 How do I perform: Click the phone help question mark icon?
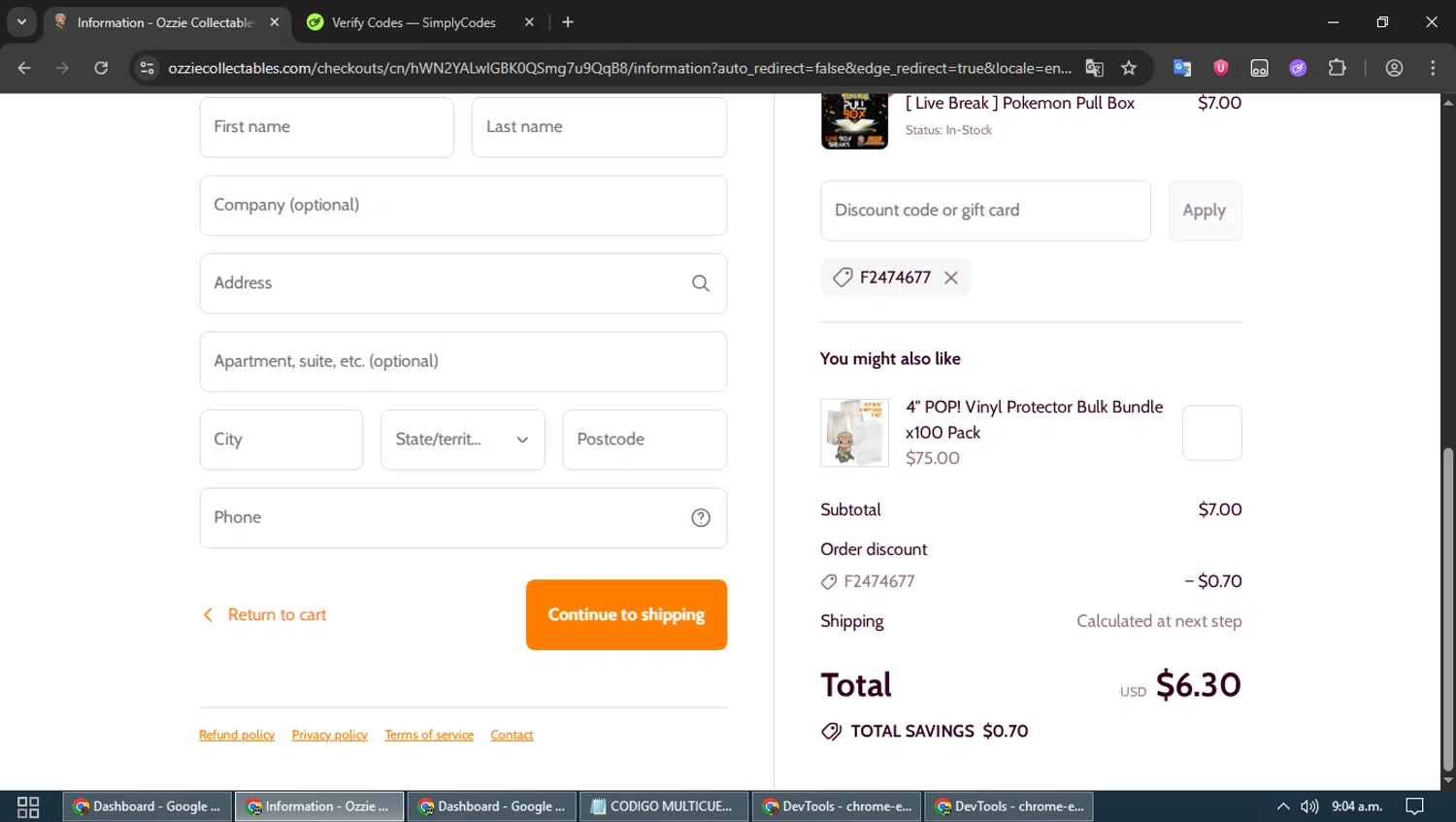point(701,518)
